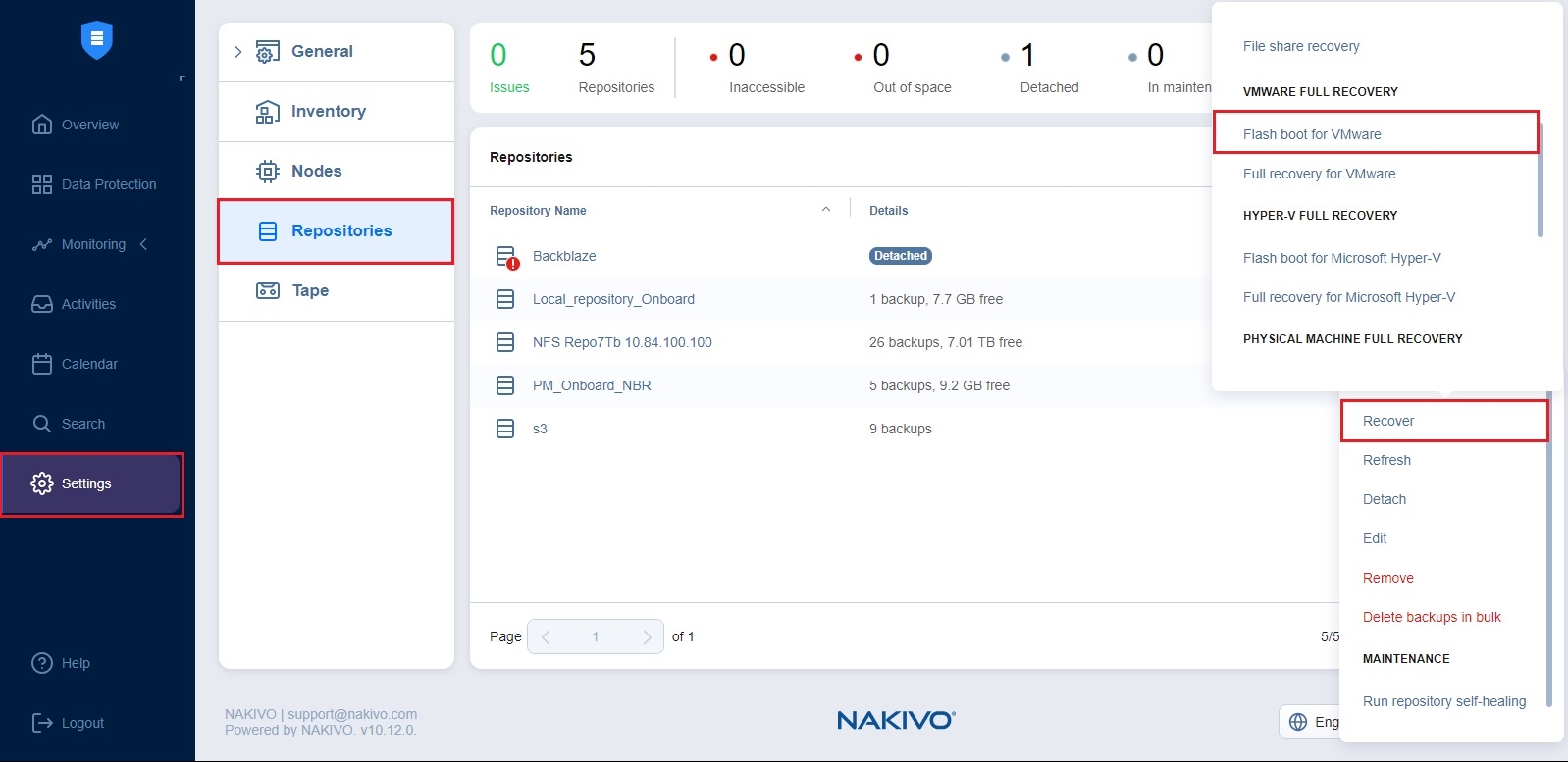Image resolution: width=1568 pixels, height=762 pixels.
Task: Open the language selector globe
Action: 1298,722
